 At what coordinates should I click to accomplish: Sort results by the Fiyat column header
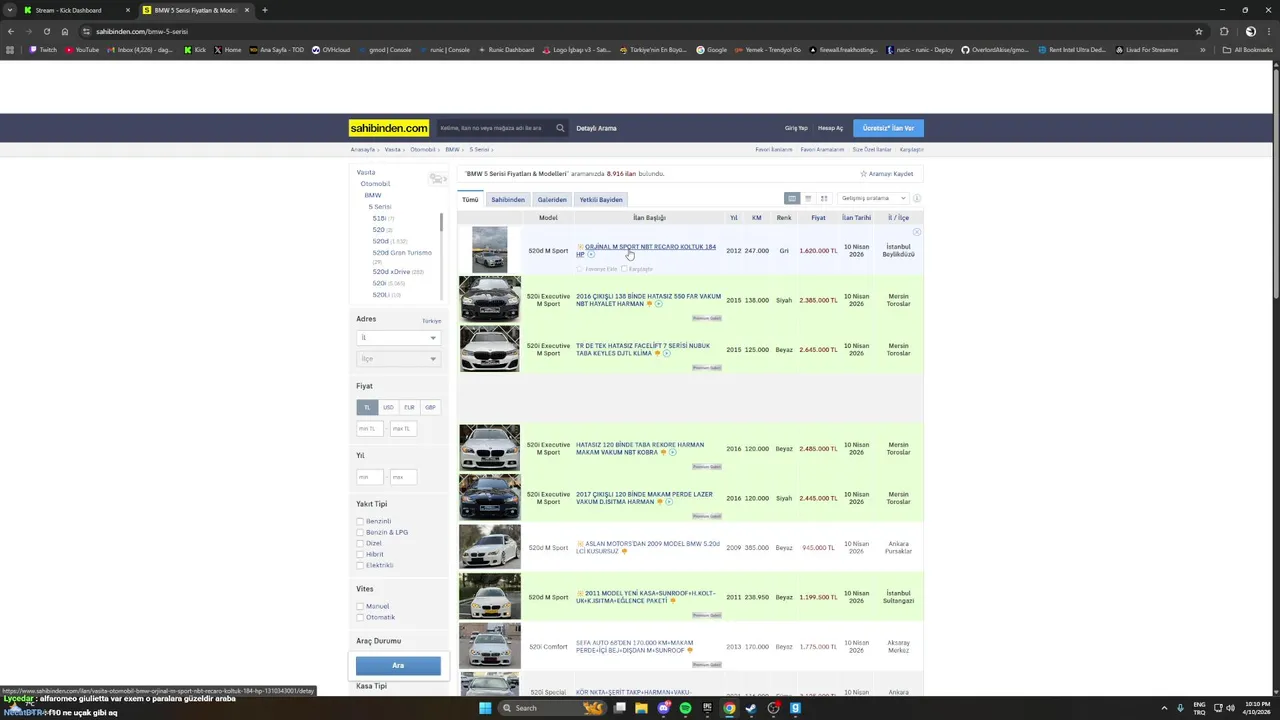[x=818, y=217]
